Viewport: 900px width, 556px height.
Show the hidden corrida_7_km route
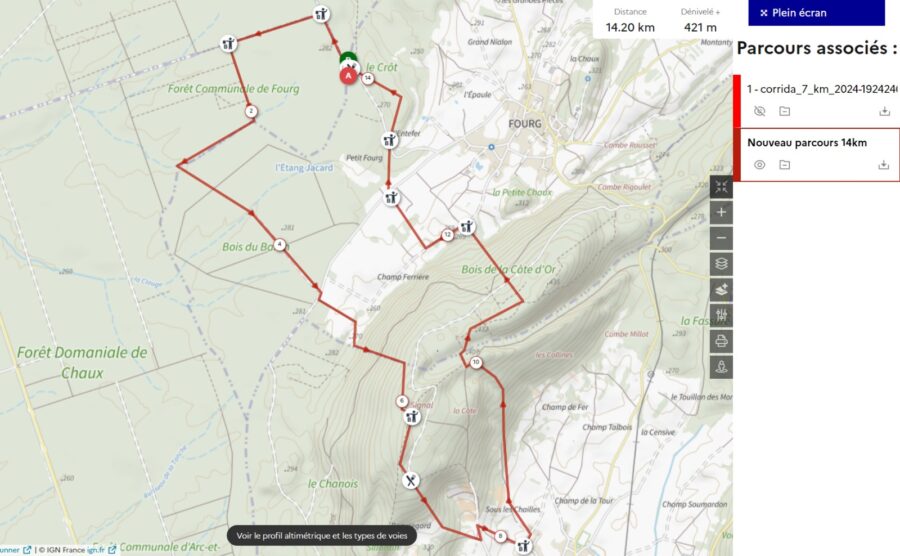click(759, 111)
